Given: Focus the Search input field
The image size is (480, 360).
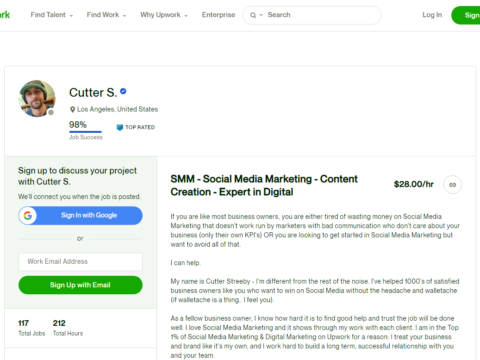Looking at the screenshot, I should pos(322,15).
